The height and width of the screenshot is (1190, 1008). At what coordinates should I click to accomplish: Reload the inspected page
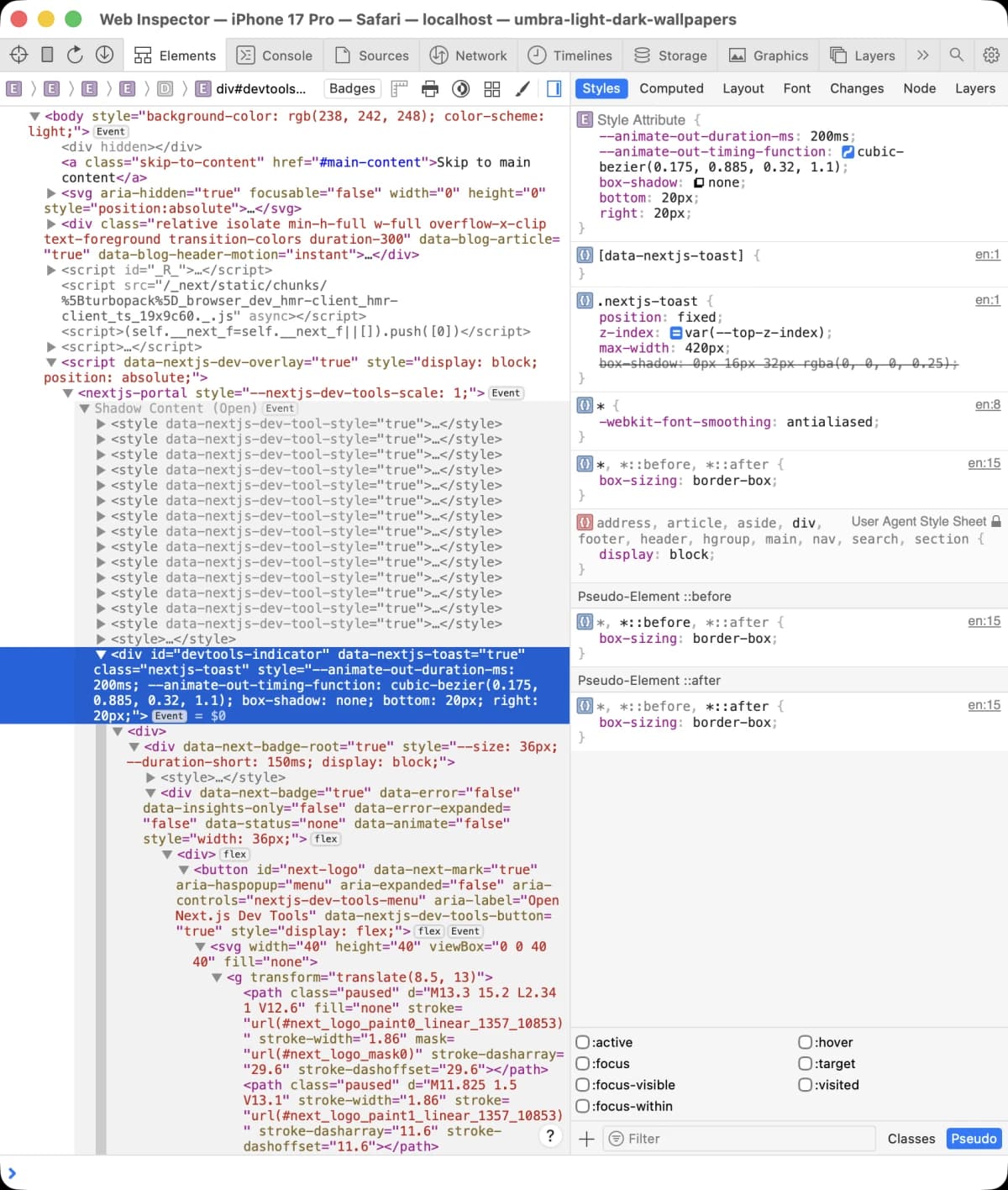(75, 55)
